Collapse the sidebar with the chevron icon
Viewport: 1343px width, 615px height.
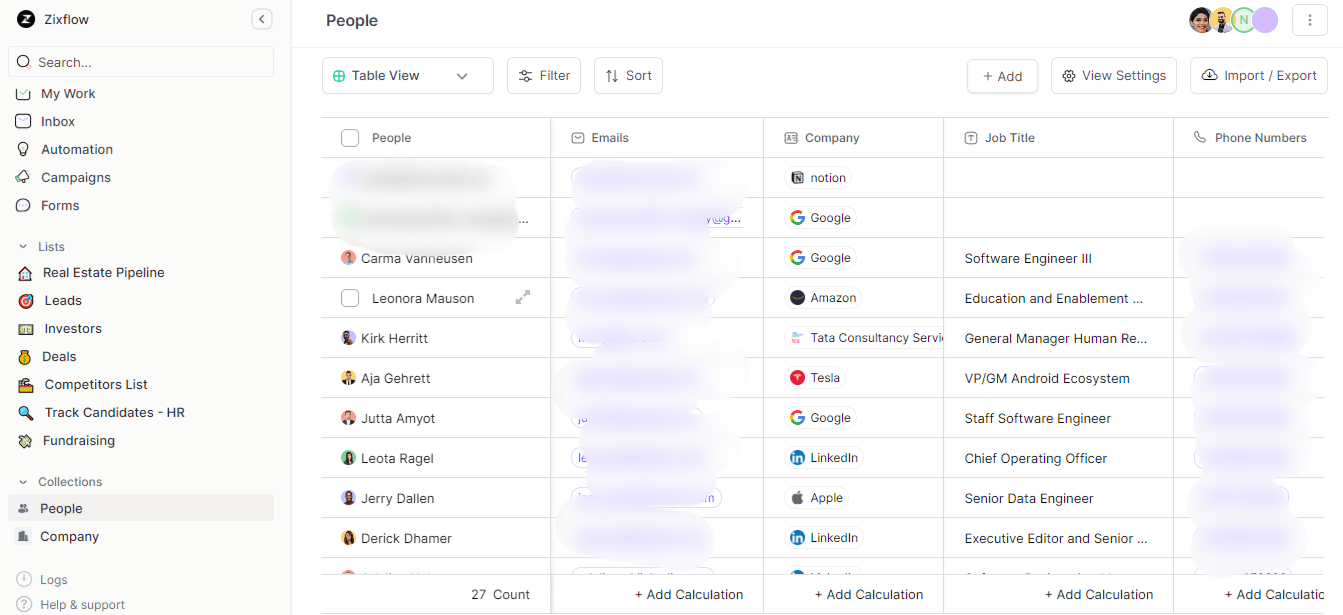point(262,19)
